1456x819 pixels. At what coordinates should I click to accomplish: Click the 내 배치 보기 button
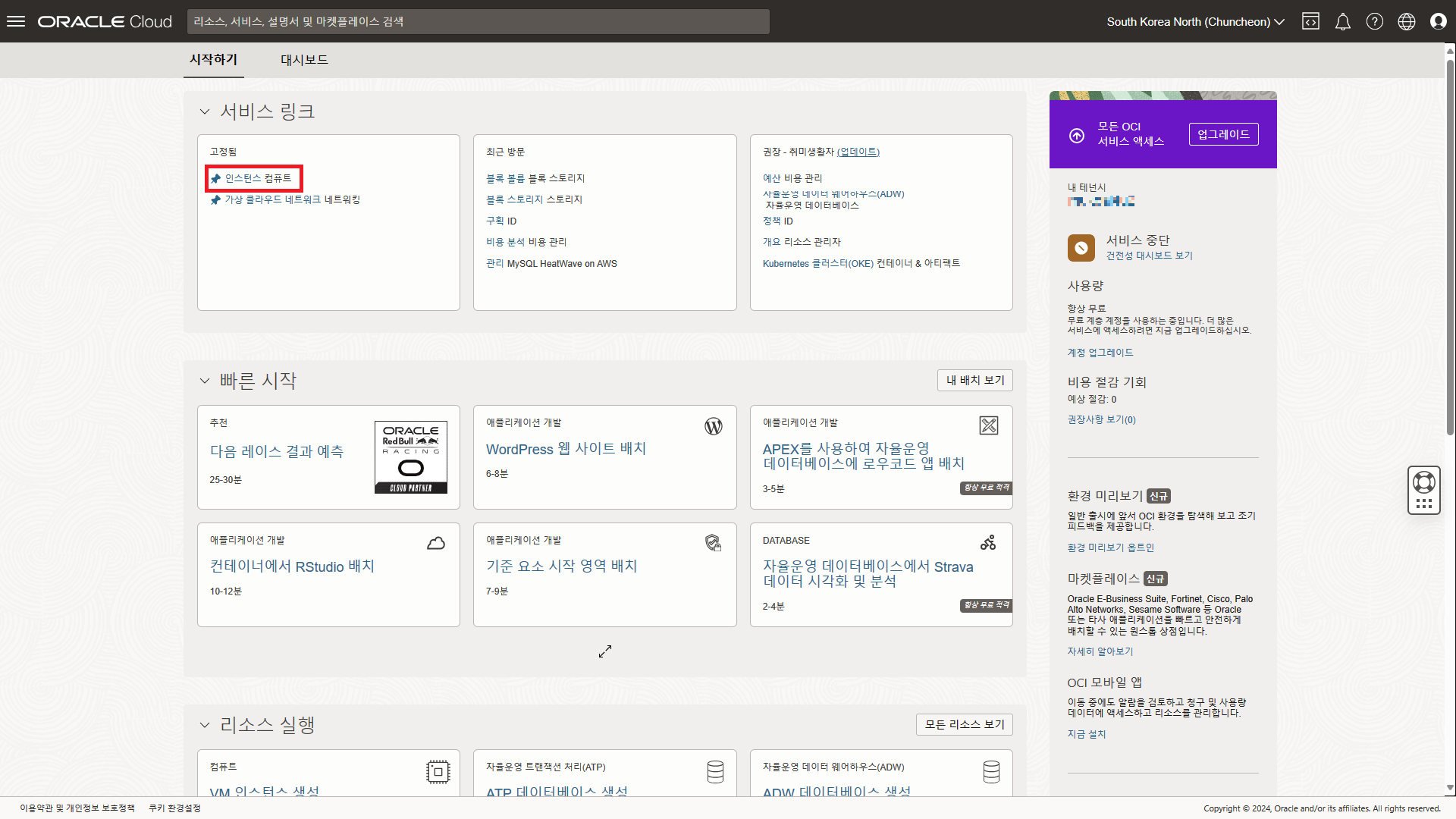[x=974, y=380]
